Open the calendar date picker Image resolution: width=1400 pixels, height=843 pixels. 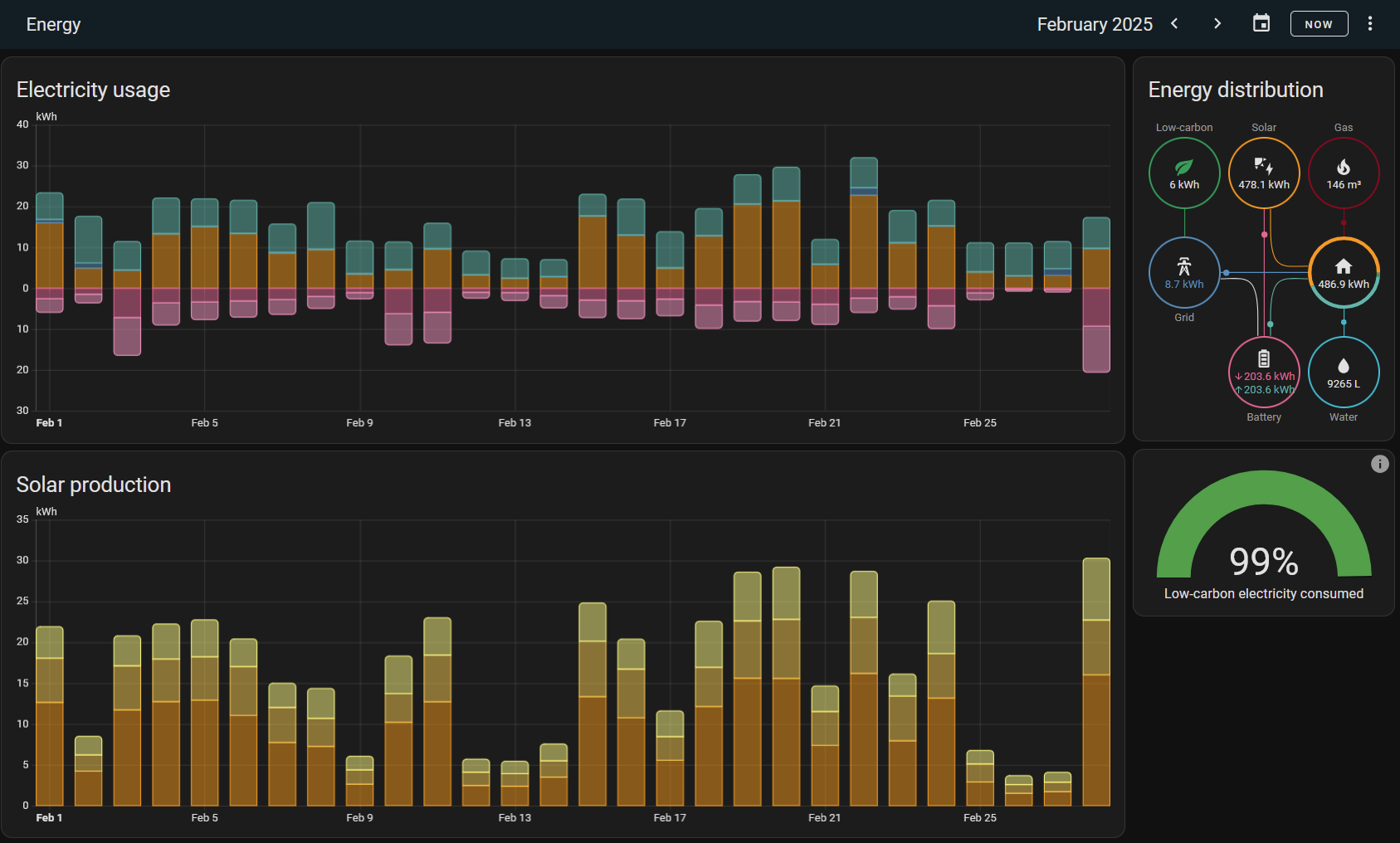tap(1261, 23)
